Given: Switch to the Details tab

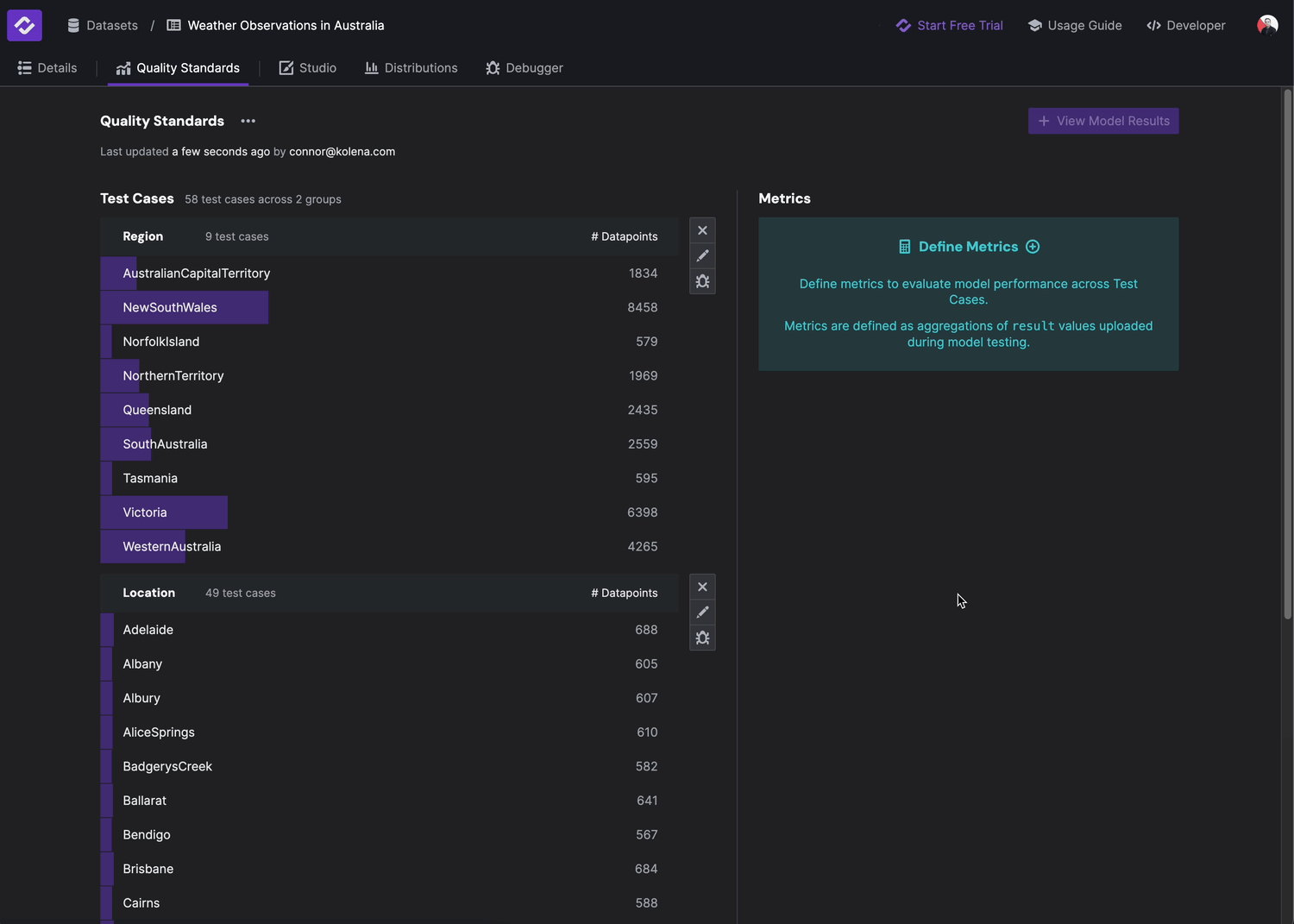Looking at the screenshot, I should coord(47,68).
